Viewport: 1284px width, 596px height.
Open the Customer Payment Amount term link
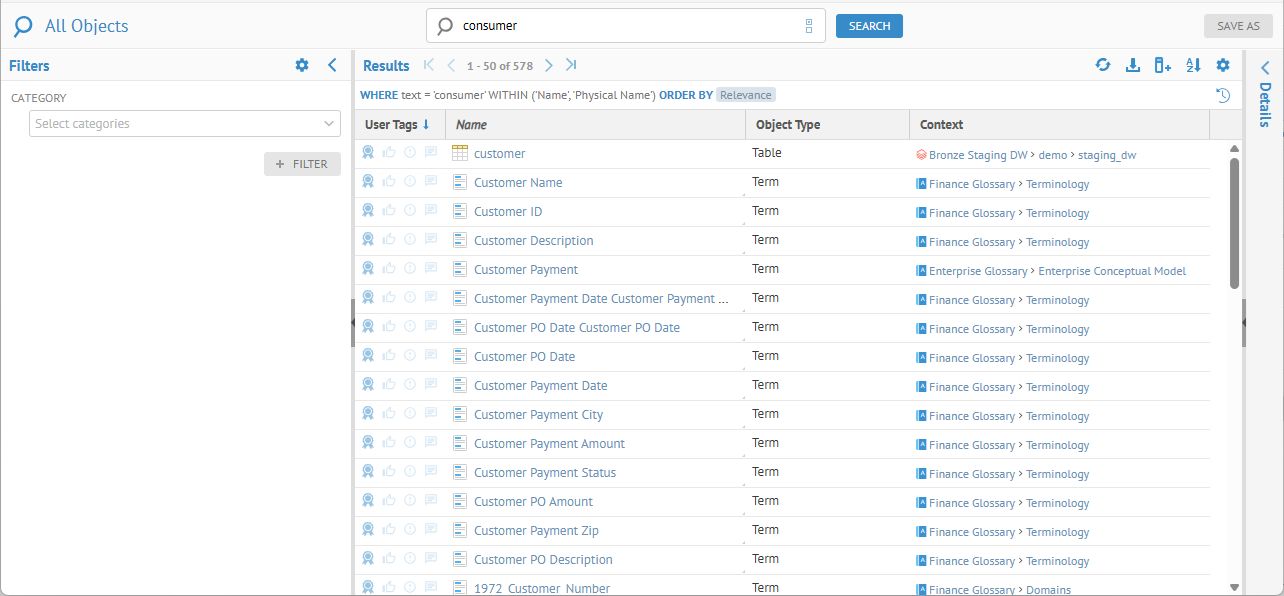click(549, 444)
